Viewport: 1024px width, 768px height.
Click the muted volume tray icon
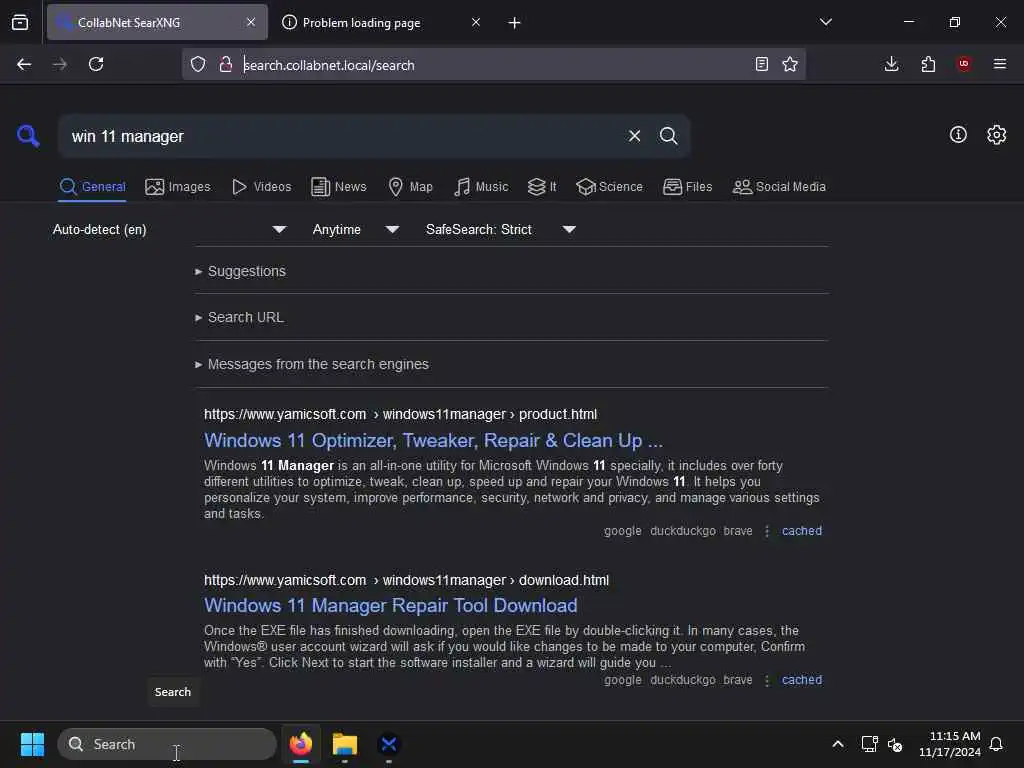point(895,744)
